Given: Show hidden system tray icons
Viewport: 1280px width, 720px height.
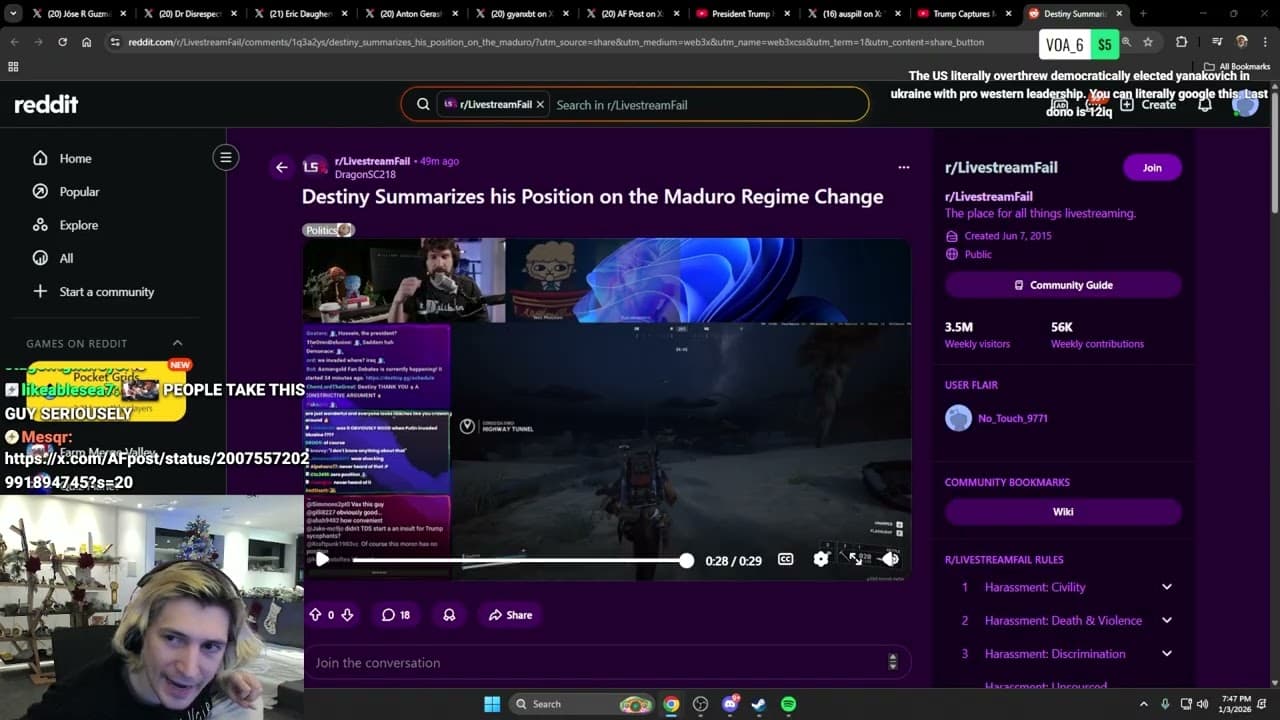Looking at the screenshot, I should coord(1144,704).
